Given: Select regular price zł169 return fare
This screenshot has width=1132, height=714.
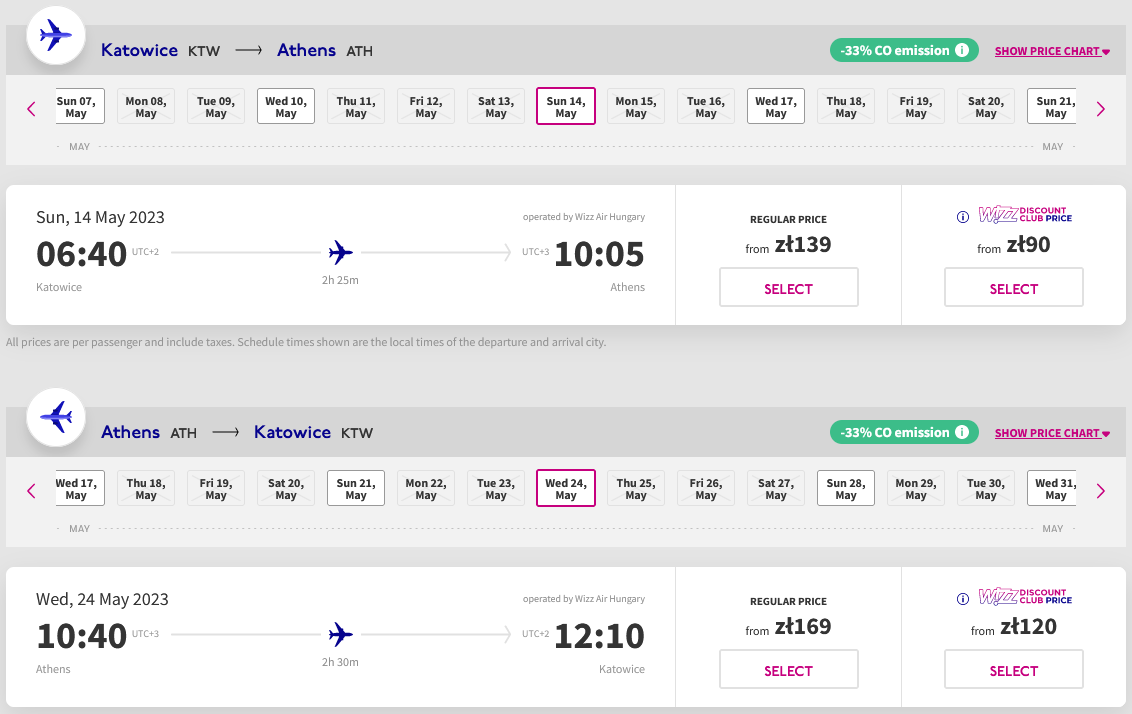Looking at the screenshot, I should pyautogui.click(x=788, y=669).
